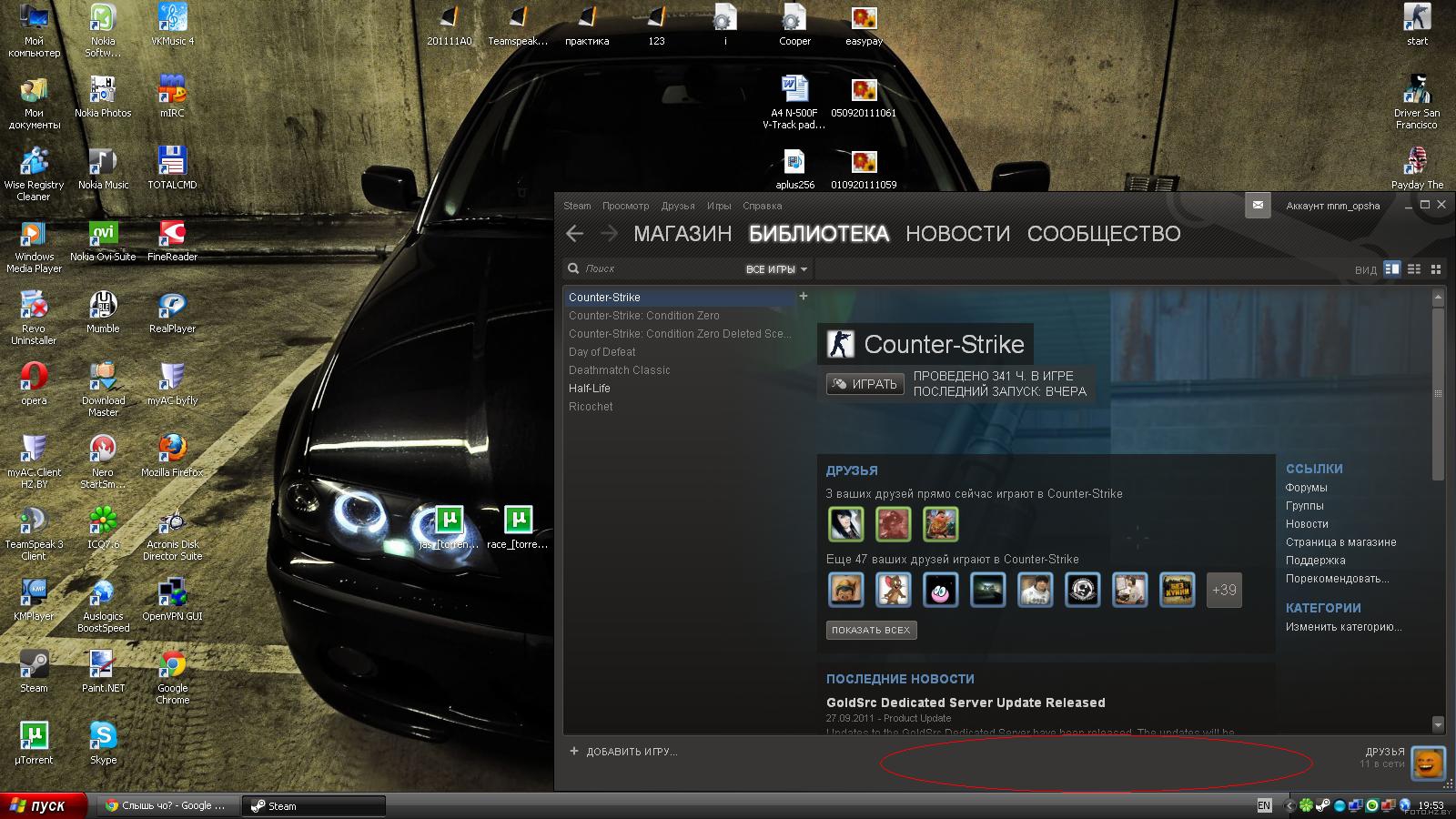Click the friends avatar at bottom right
This screenshot has width=1456, height=819.
point(1428,763)
